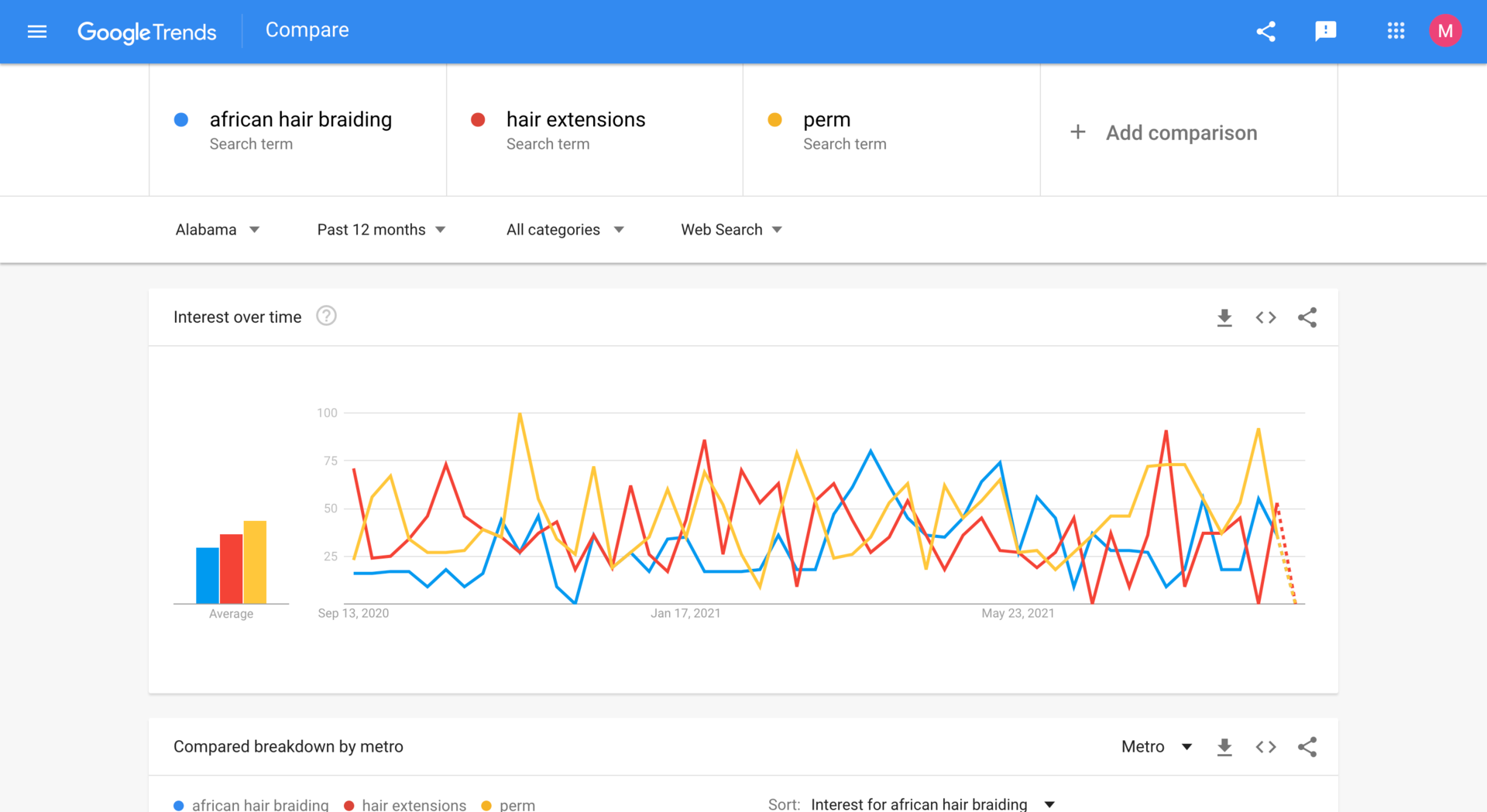Embed the Interest over time chart
This screenshot has width=1487, height=812.
[1265, 317]
